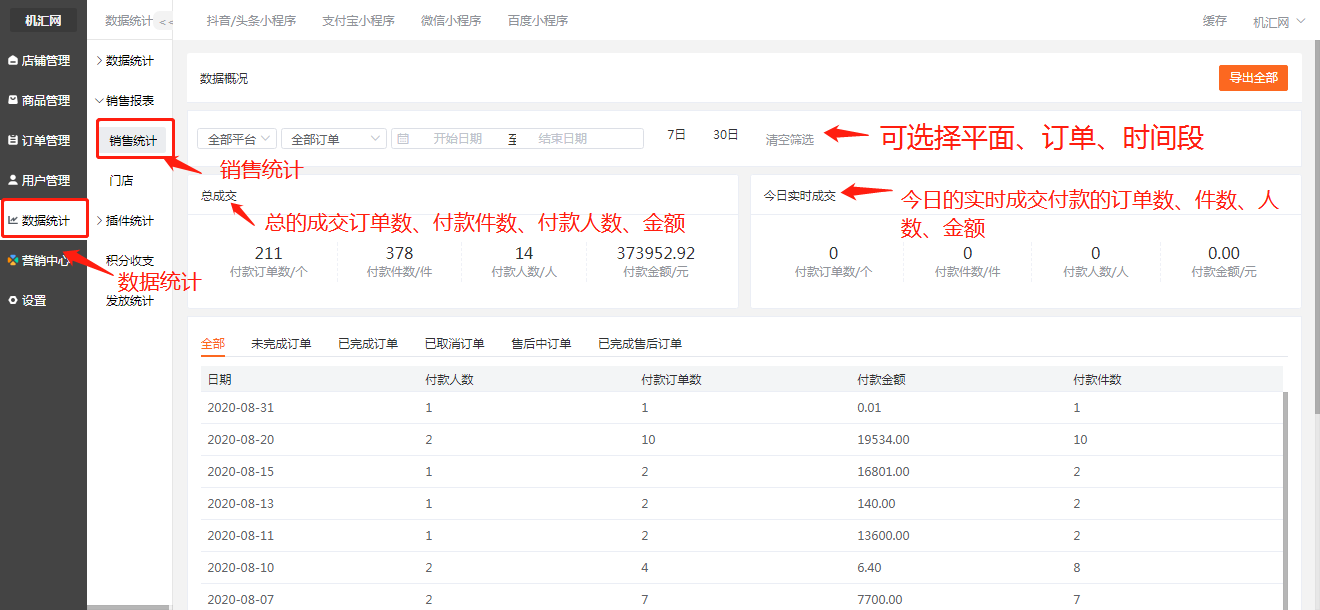Select the 门店 submenu item
Viewport: 1320px width, 610px height.
tap(121, 181)
